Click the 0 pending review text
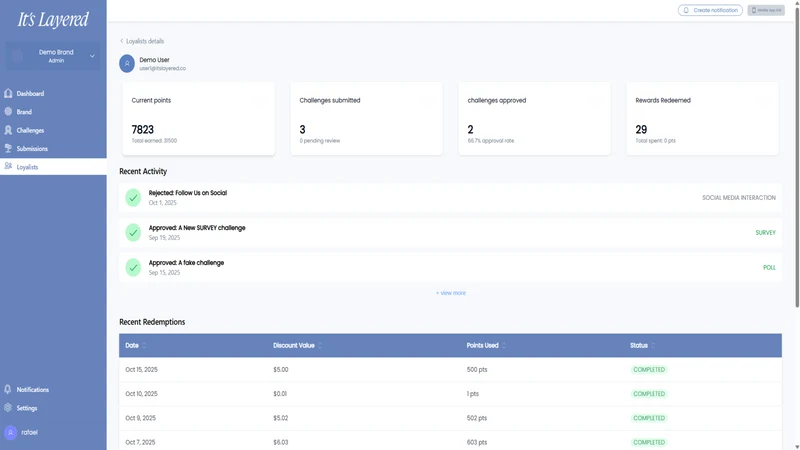The height and width of the screenshot is (450, 800). [320, 141]
